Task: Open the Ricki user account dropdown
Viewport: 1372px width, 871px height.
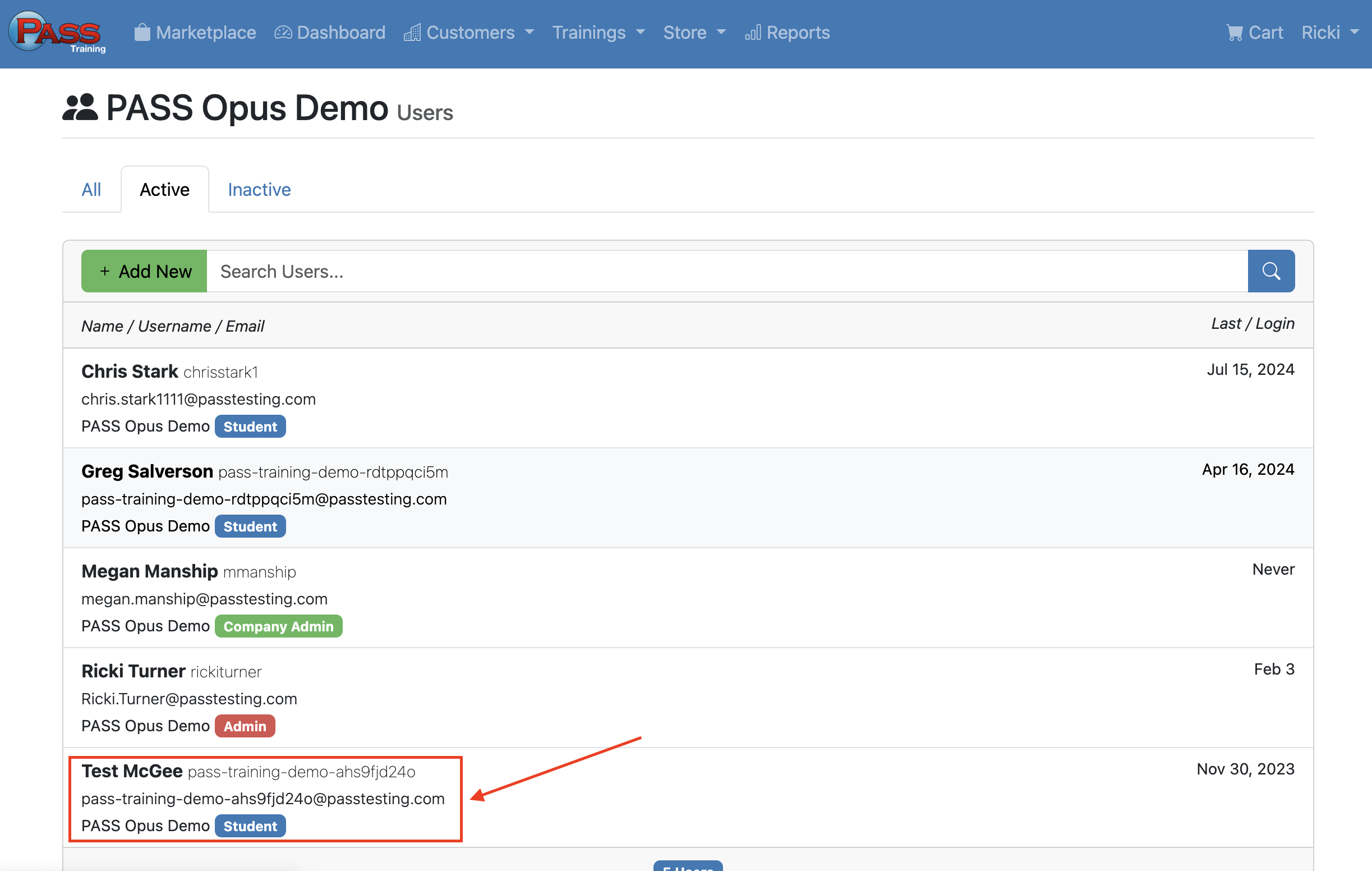Action: pyautogui.click(x=1330, y=33)
